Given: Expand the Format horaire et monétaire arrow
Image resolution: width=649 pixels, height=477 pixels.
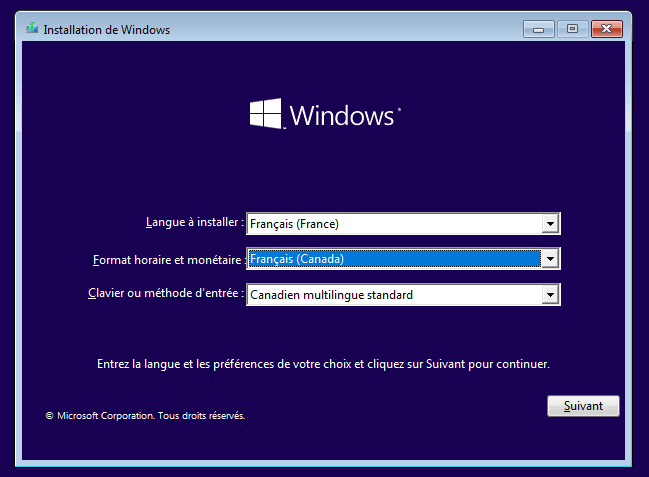Looking at the screenshot, I should pos(550,259).
